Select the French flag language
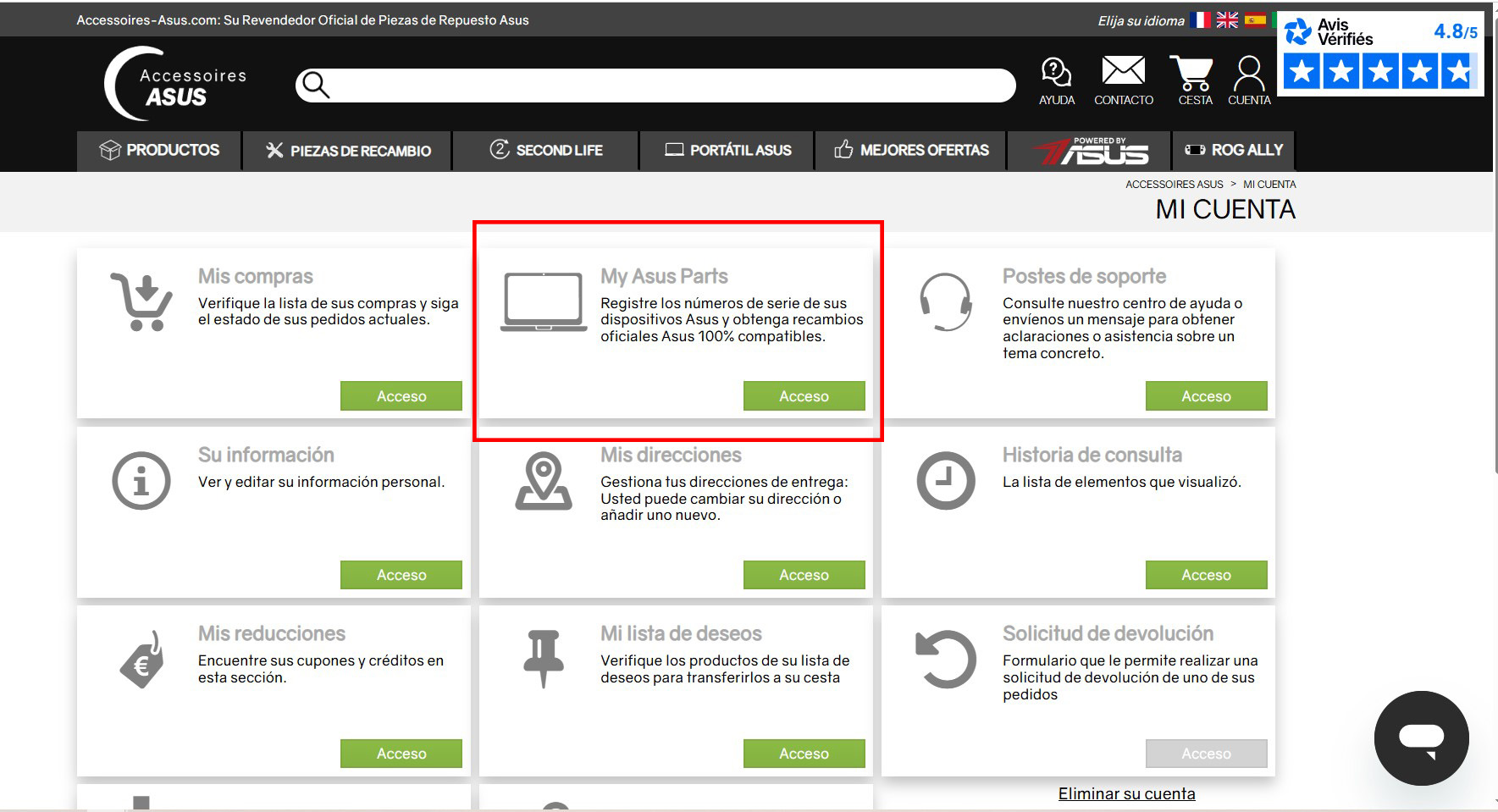Image resolution: width=1498 pixels, height=812 pixels. pos(1200,19)
